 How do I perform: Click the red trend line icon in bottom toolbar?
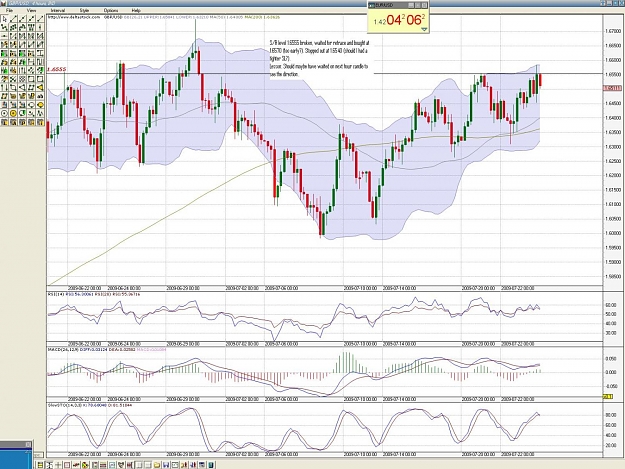point(76,465)
